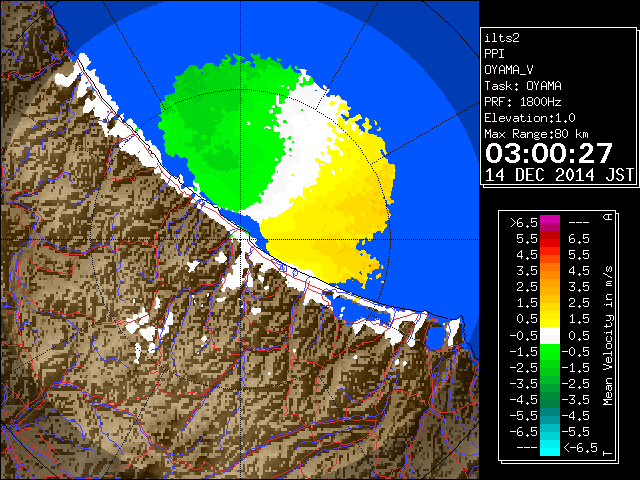Click the 'A' letter atop legend
The image size is (640, 480).
(x=608, y=217)
